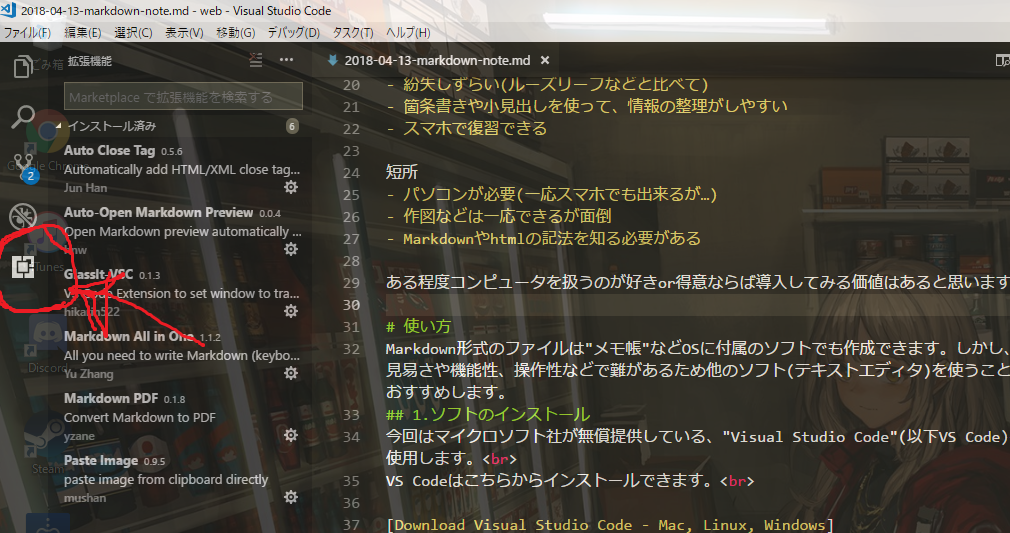
Task: Open the preview icon at editor top right
Action: [1002, 61]
